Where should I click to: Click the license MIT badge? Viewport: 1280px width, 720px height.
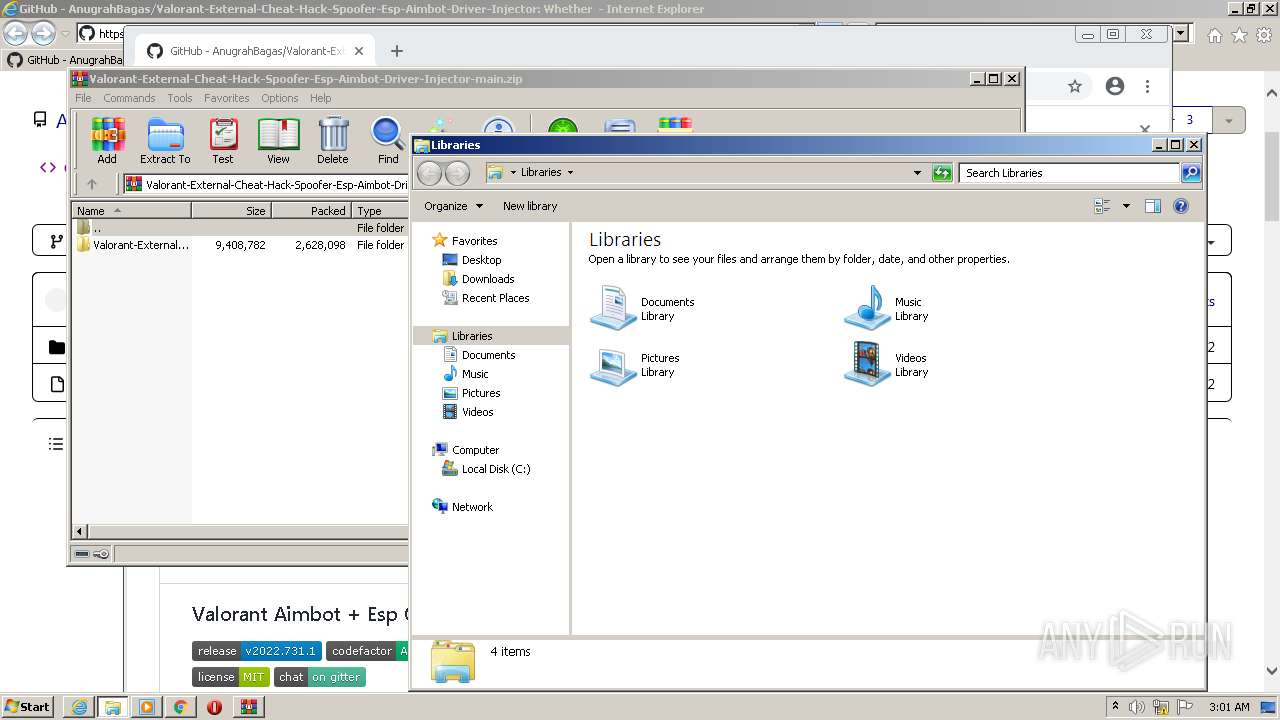(231, 677)
